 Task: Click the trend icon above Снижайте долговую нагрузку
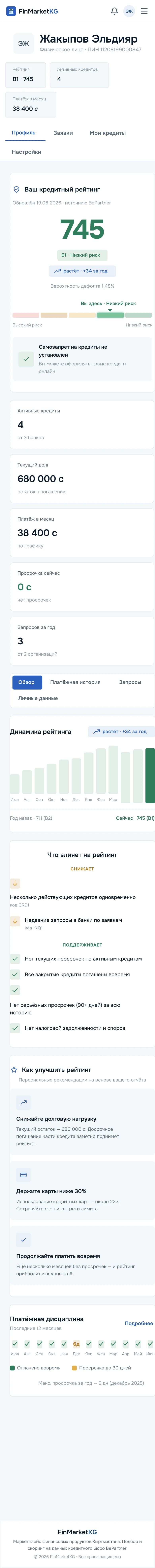[23, 1102]
